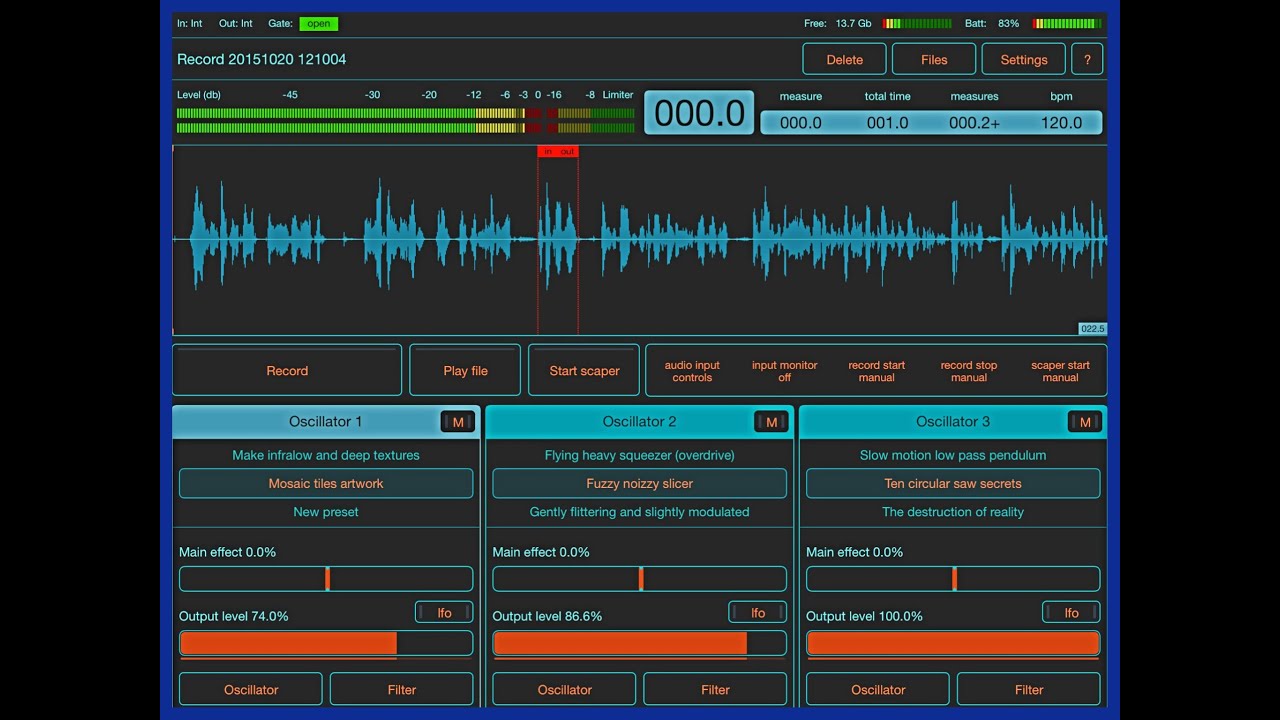Edit the total time value 001.0
The width and height of the screenshot is (1280, 720).
coord(887,123)
